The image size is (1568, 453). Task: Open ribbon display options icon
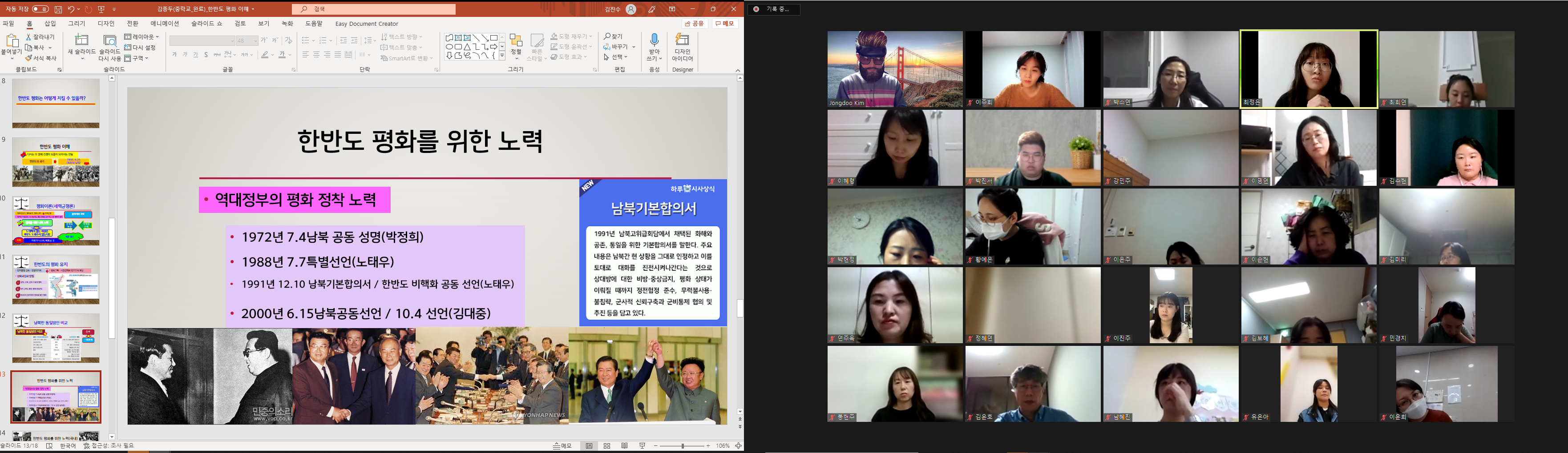point(672,9)
